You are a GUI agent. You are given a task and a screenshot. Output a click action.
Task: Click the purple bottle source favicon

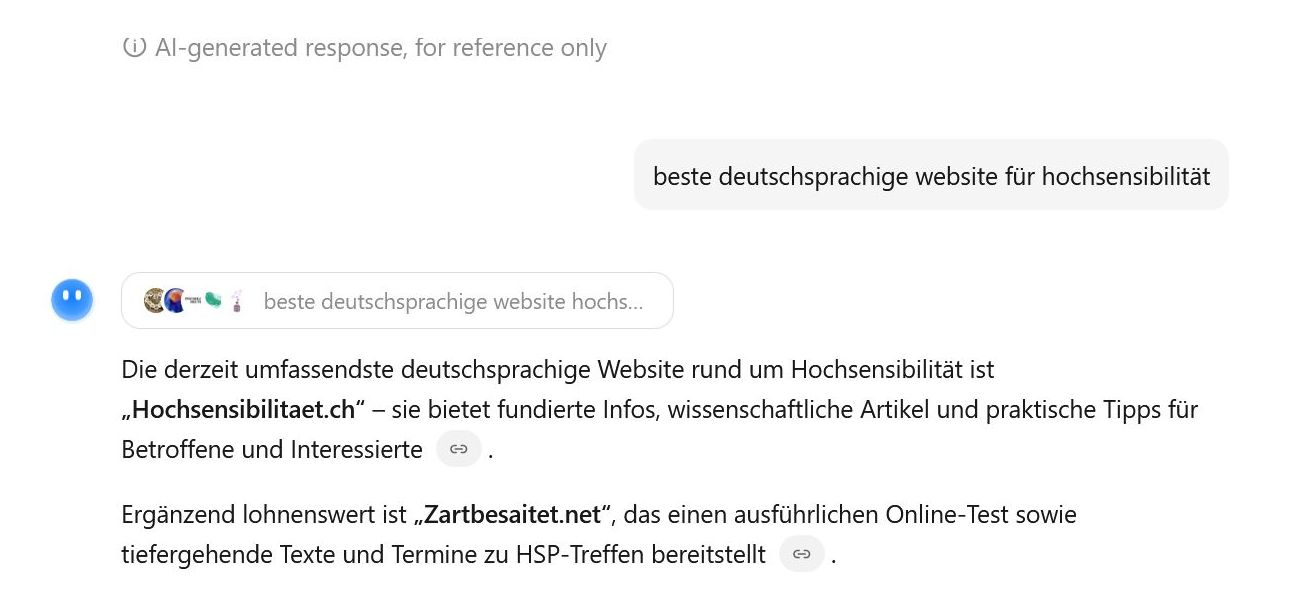click(x=237, y=300)
